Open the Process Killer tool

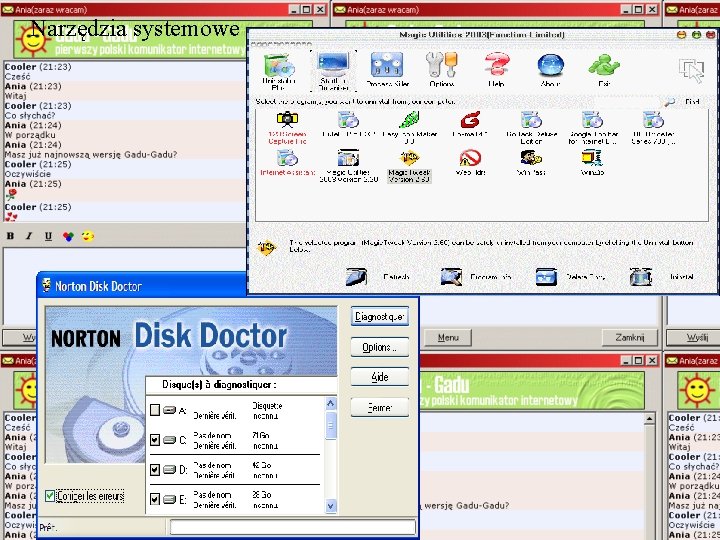388,70
